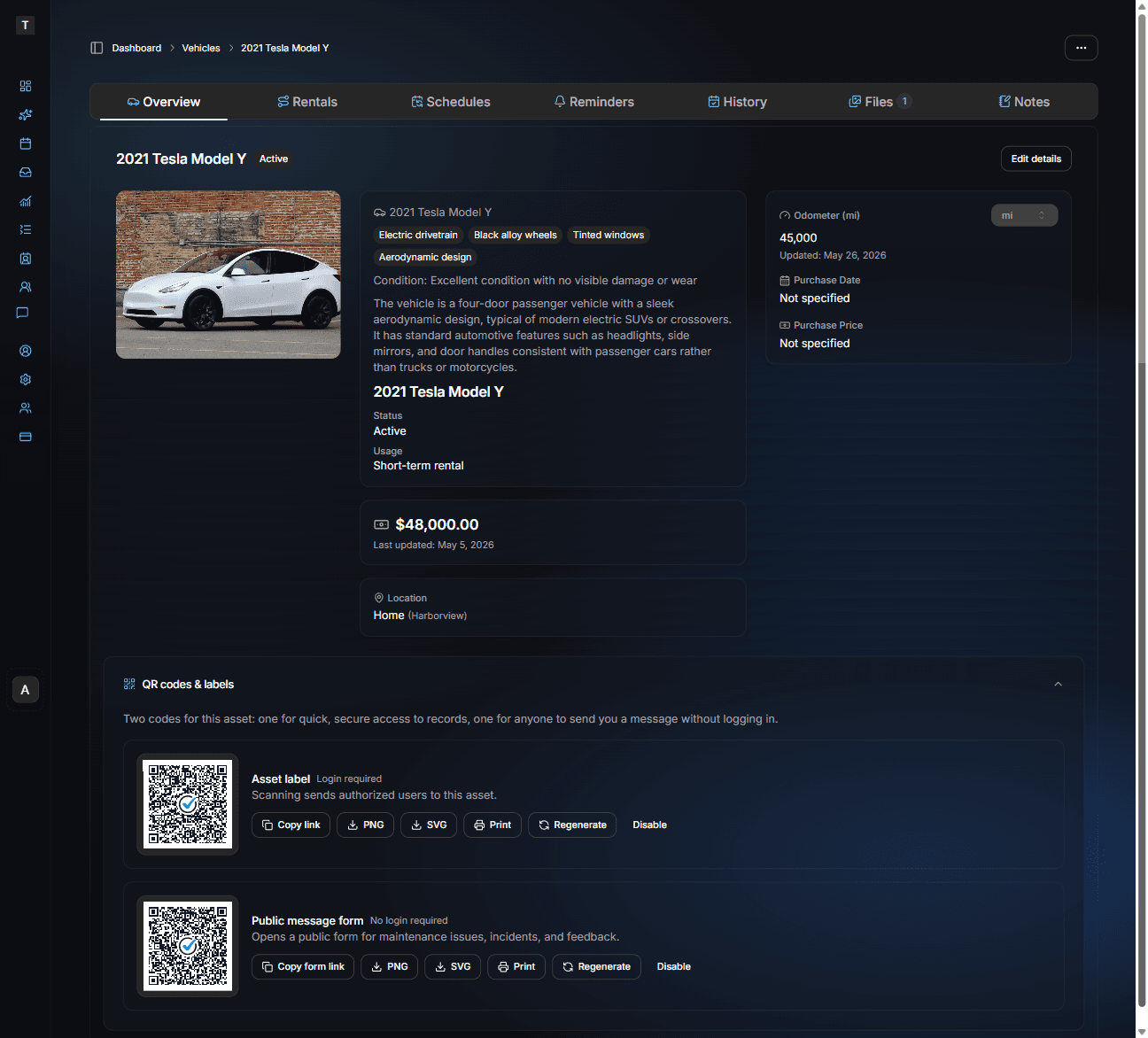Disable the Asset label code
Viewport: 1148px width, 1038px height.
pos(649,825)
